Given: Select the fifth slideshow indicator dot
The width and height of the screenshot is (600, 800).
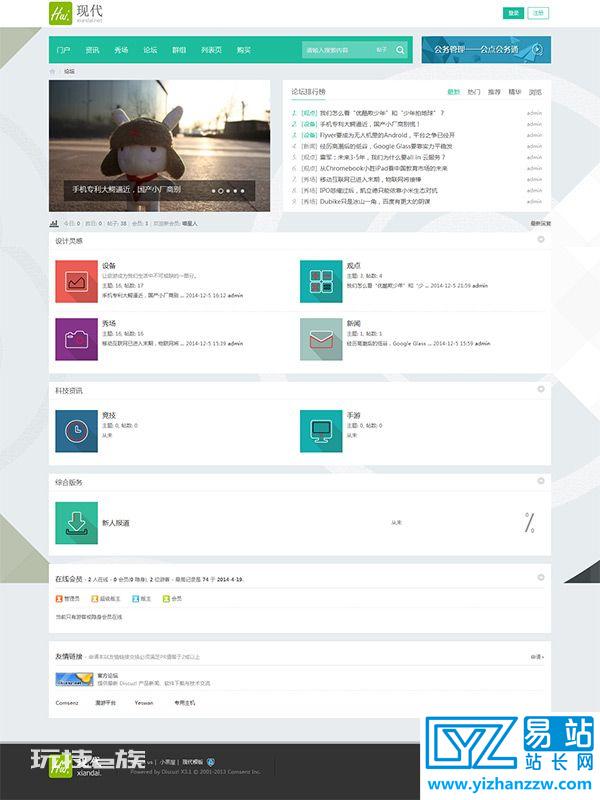Looking at the screenshot, I should tap(242, 191).
